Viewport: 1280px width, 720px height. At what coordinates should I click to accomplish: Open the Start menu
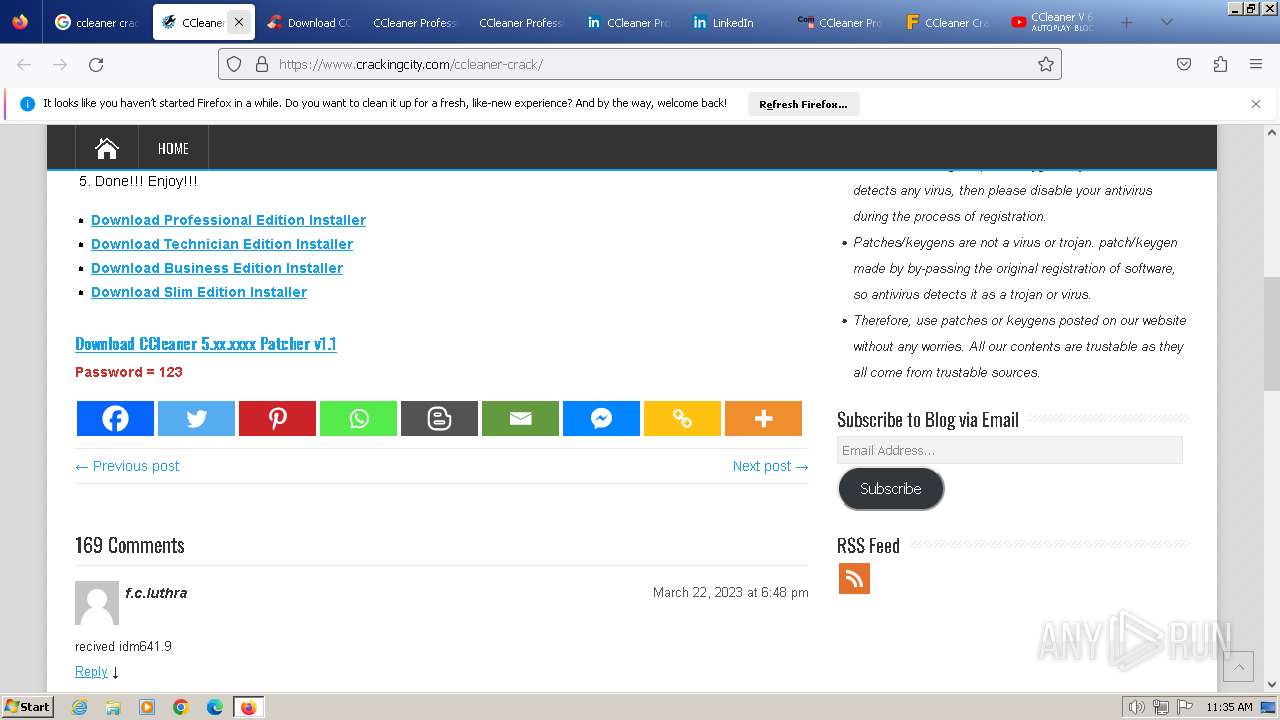point(28,707)
